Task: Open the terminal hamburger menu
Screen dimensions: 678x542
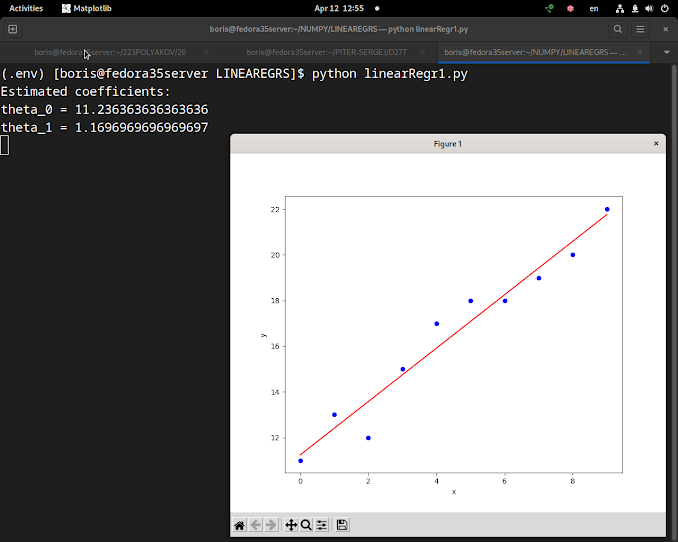Action: [x=640, y=29]
